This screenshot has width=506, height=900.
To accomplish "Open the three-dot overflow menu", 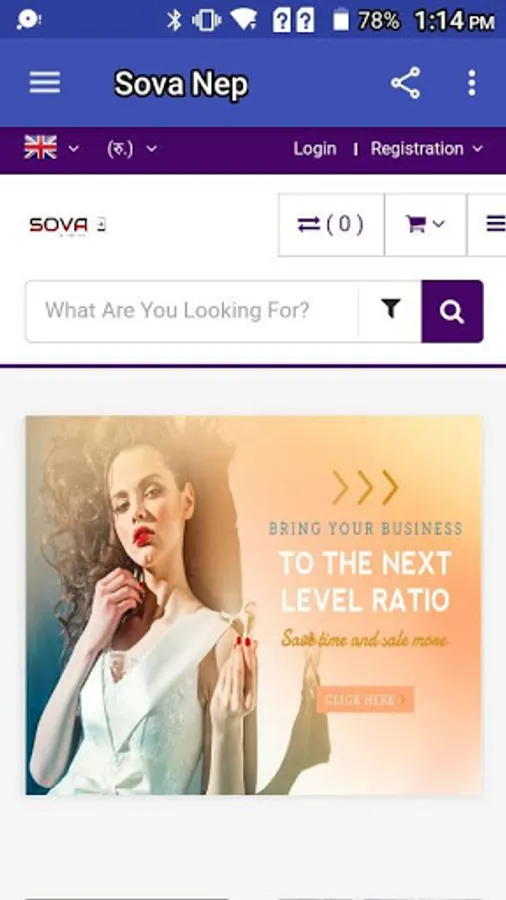I will click(x=472, y=83).
